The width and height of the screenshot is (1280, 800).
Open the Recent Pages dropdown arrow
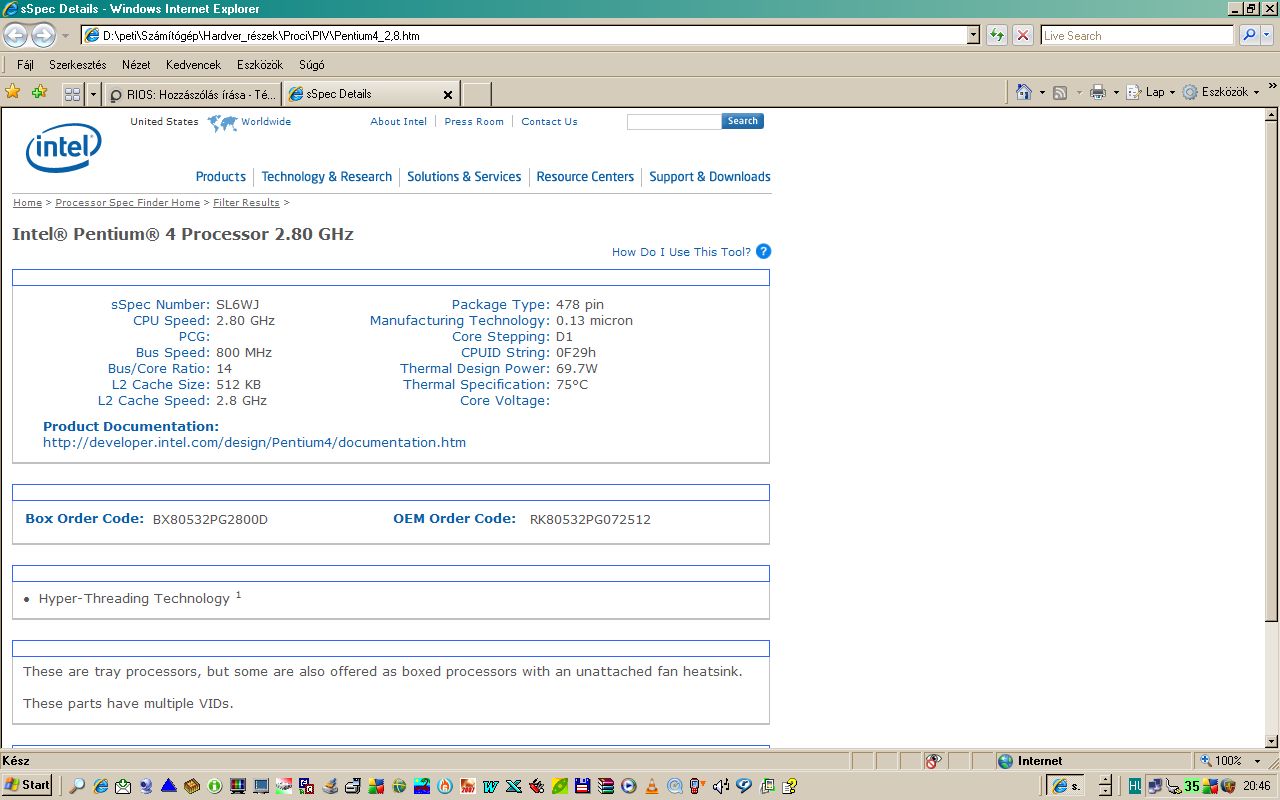[x=65, y=36]
